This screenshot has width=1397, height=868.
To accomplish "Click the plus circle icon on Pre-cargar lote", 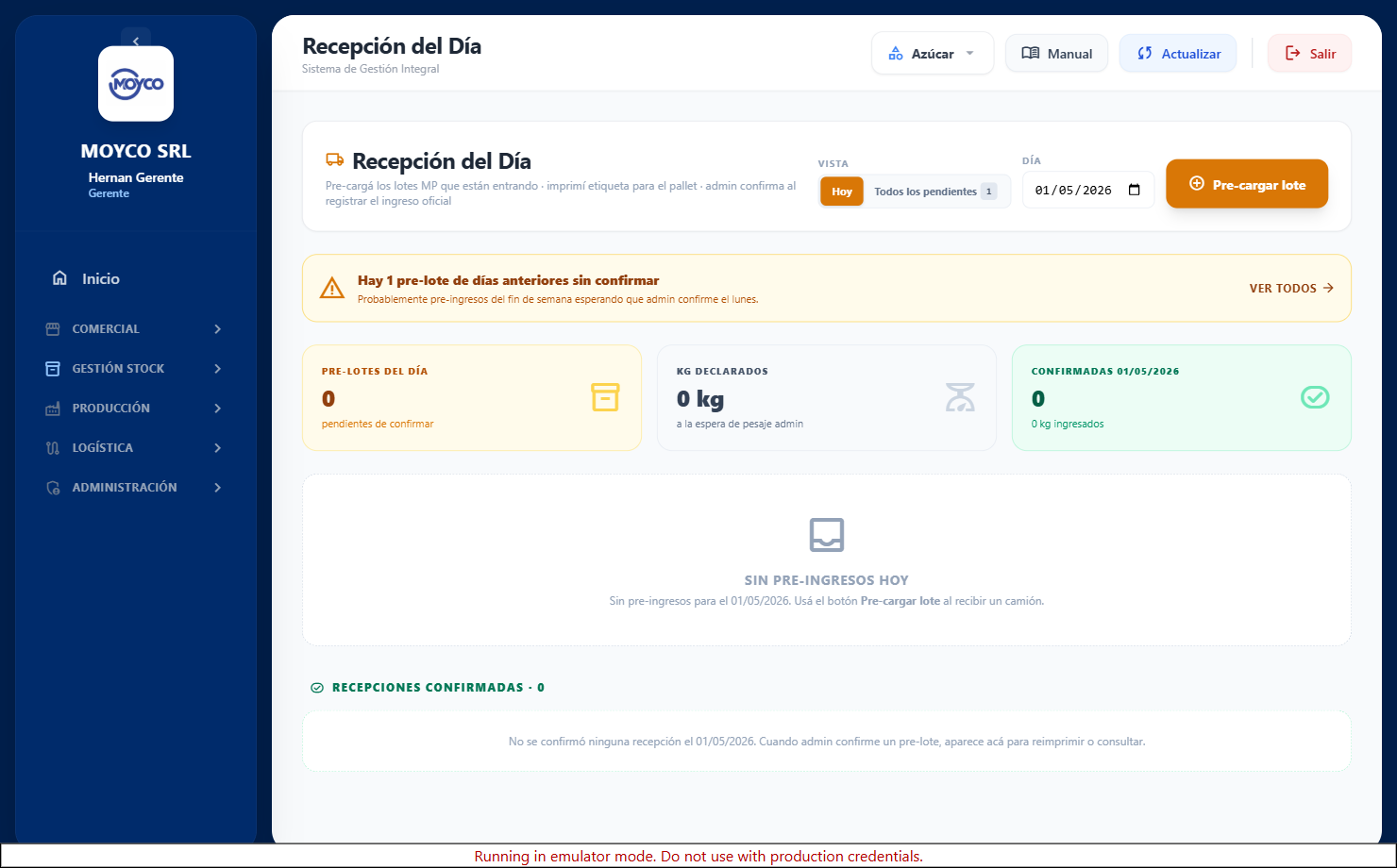I will pos(1196,184).
